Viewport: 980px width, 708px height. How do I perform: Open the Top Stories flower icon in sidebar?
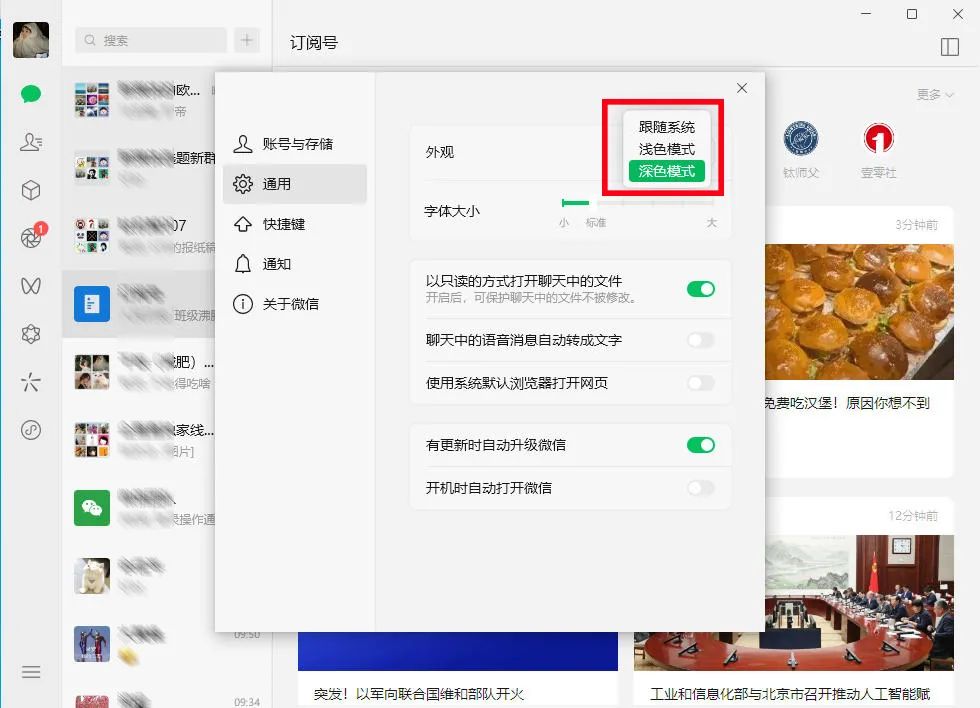click(x=31, y=334)
